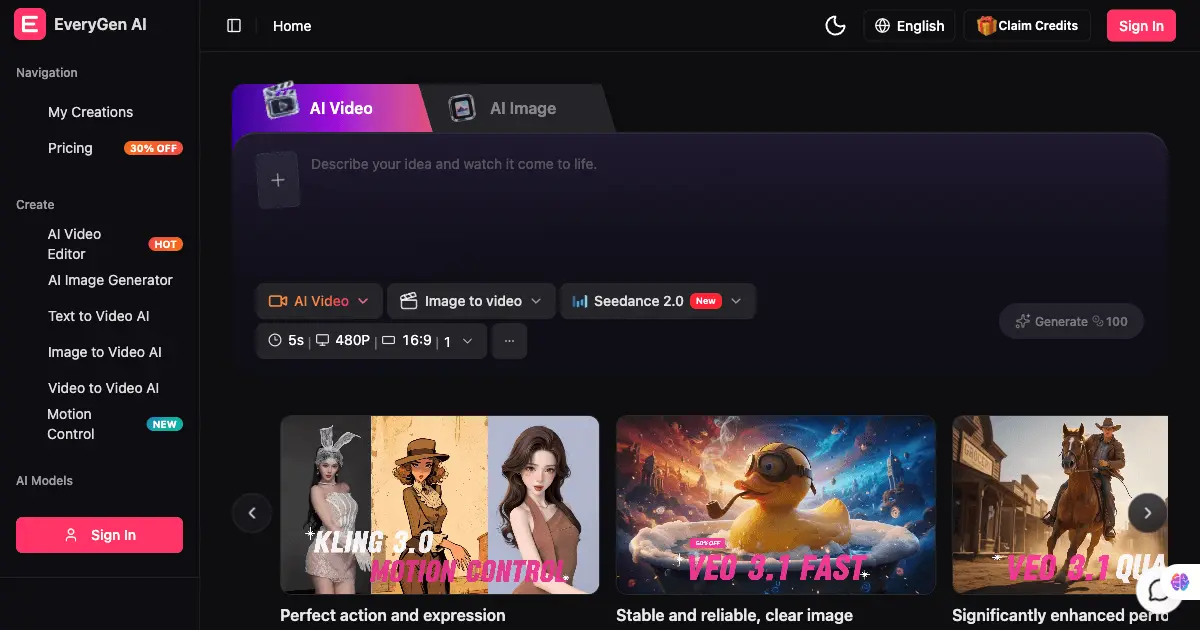The width and height of the screenshot is (1200, 630).
Task: Click the 30% OFF badge
Action: pos(153,148)
